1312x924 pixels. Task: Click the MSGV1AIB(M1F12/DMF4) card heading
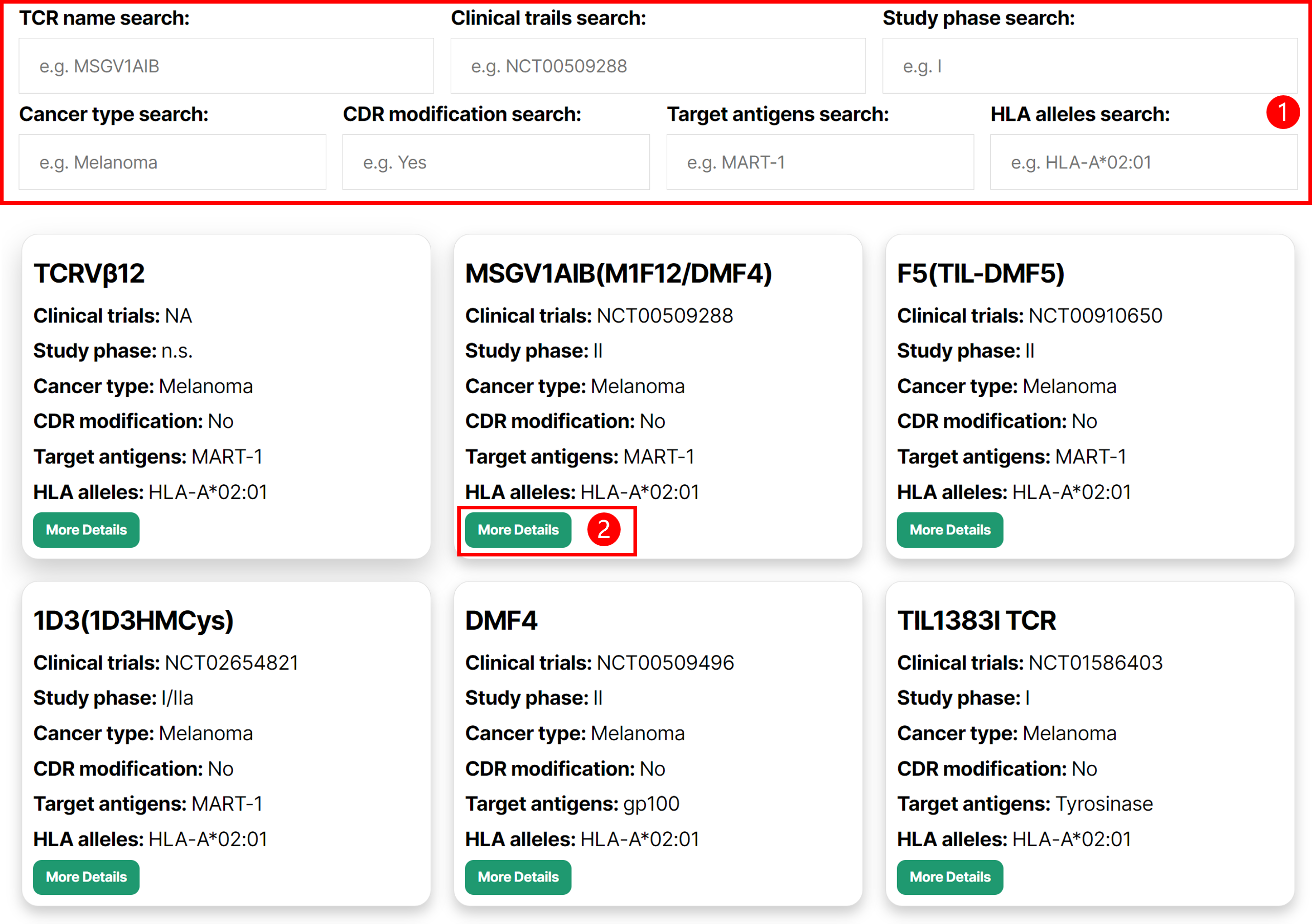(x=618, y=273)
